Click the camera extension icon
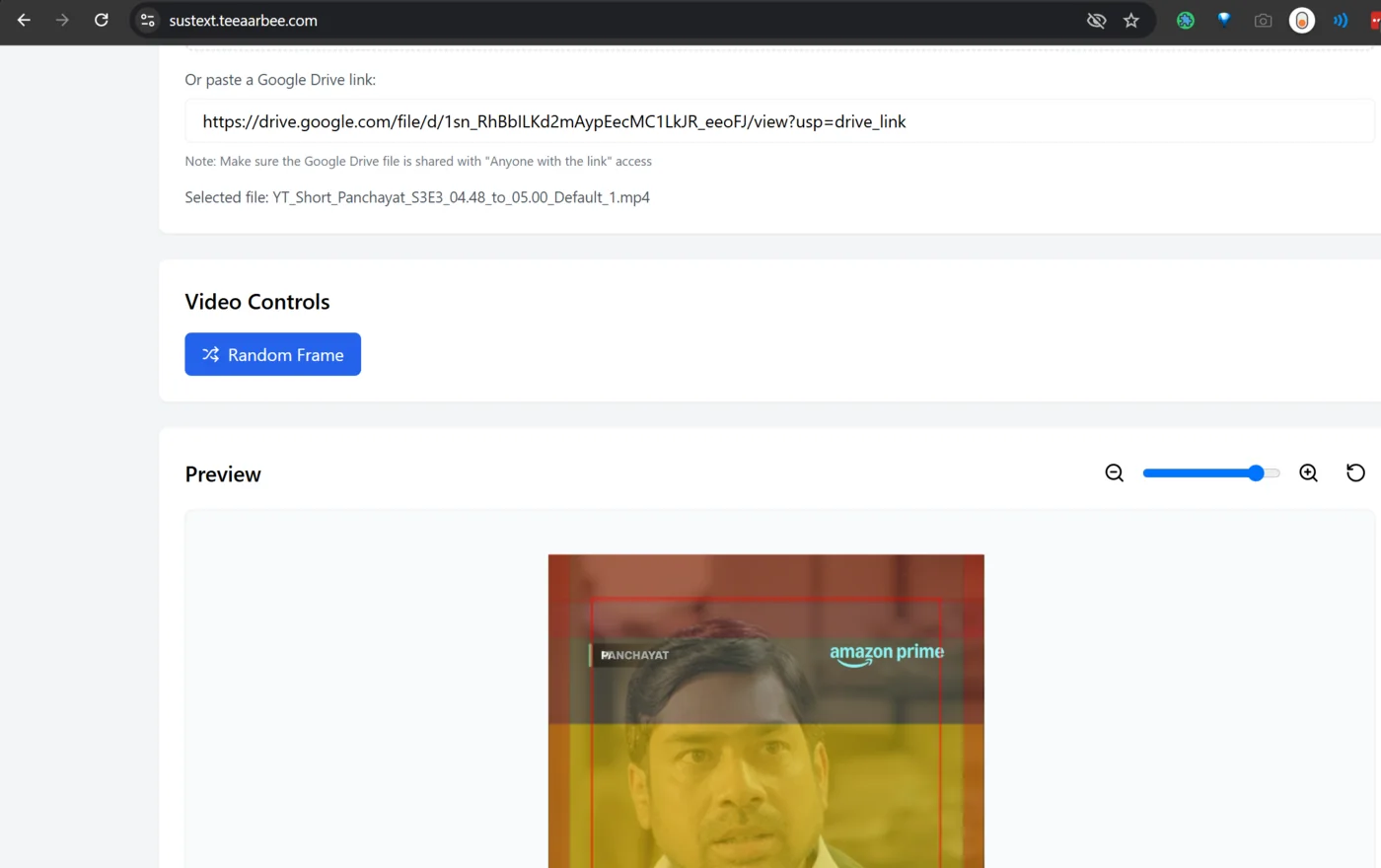1381x868 pixels. coord(1263,20)
